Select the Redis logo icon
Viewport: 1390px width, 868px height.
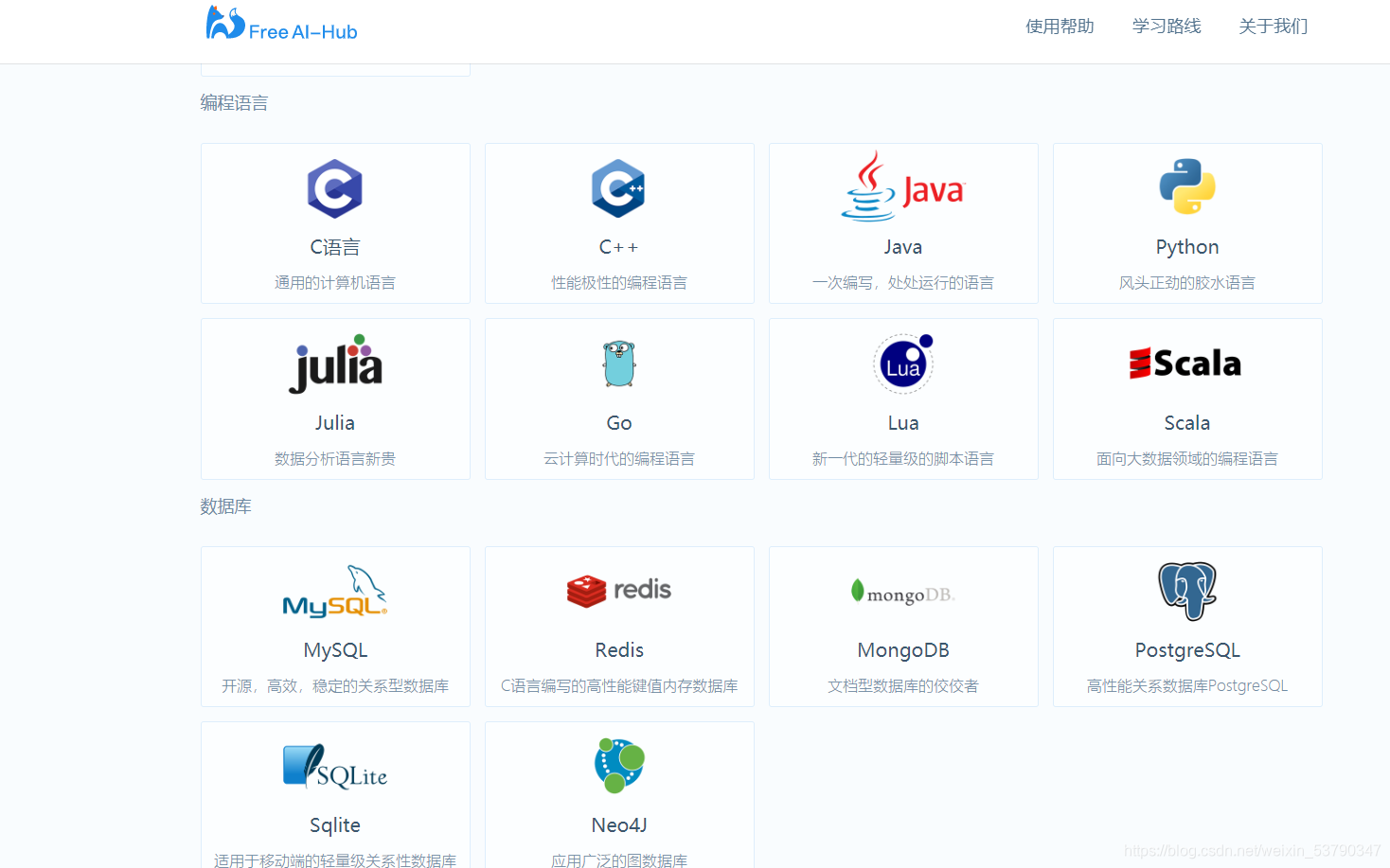click(x=618, y=591)
